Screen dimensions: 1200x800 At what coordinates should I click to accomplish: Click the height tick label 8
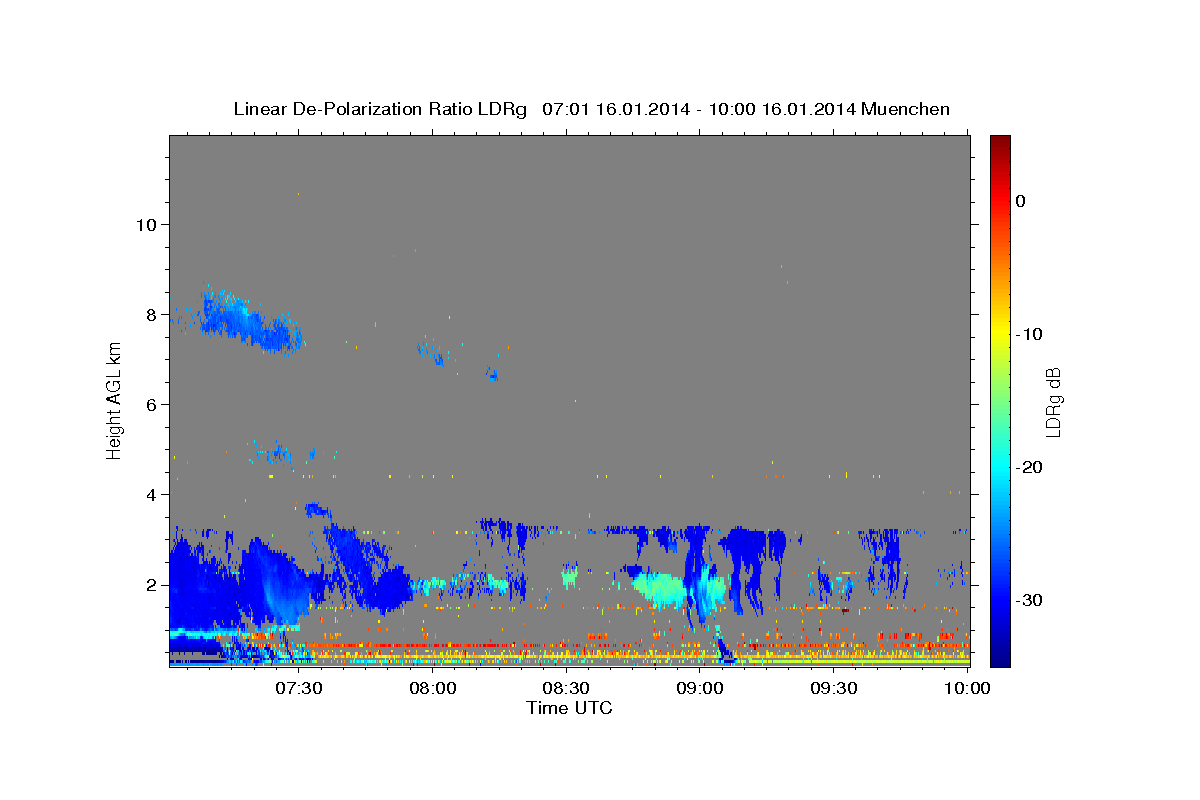(152, 314)
